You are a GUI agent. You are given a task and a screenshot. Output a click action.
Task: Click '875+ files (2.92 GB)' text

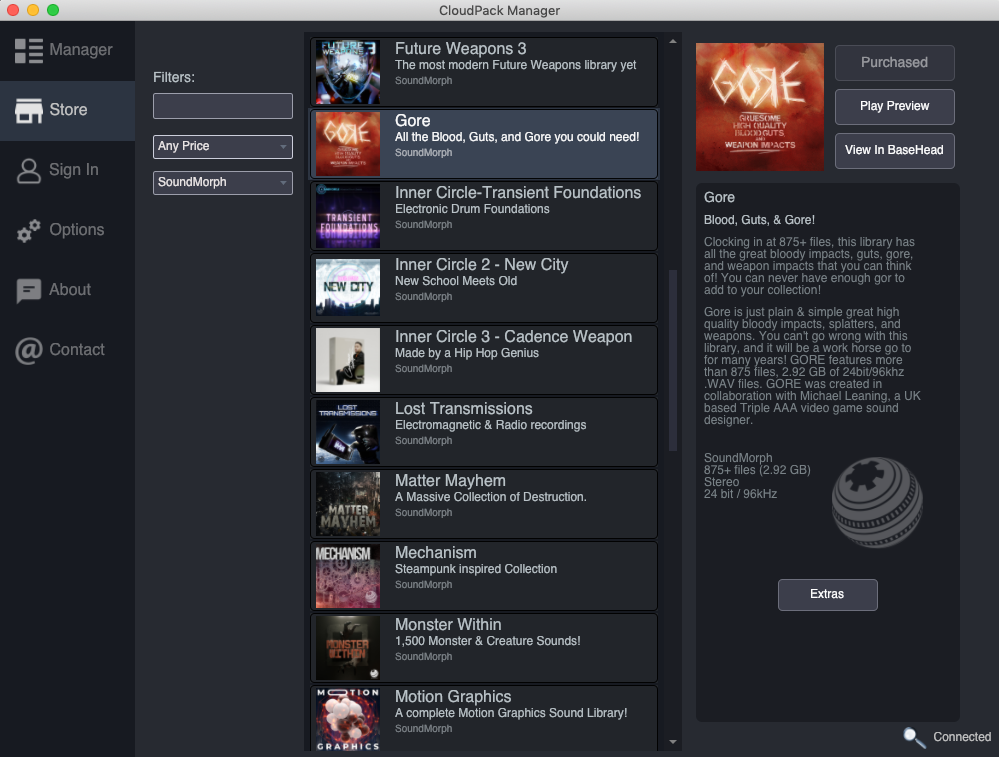coord(758,470)
